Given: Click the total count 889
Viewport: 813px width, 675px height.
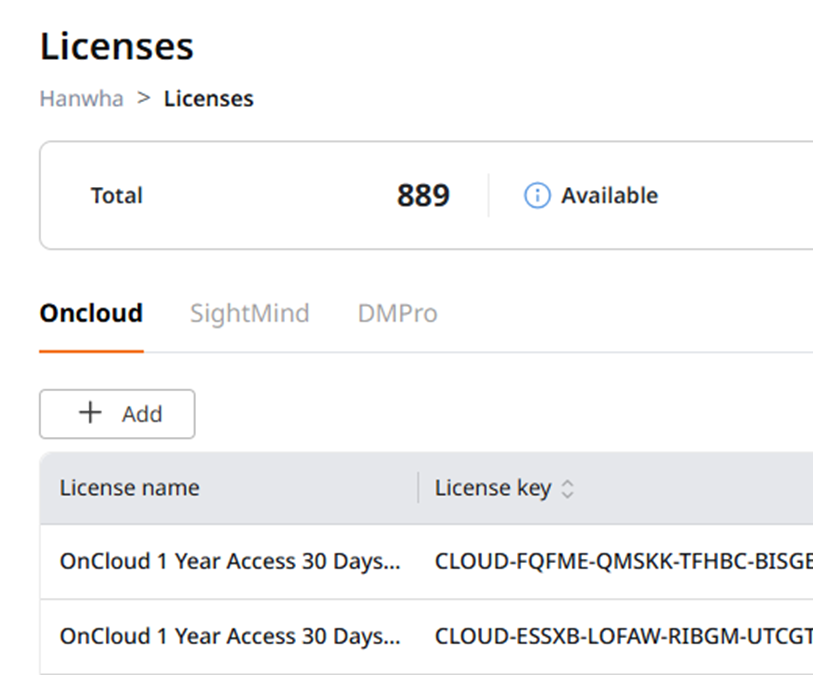Looking at the screenshot, I should (423, 195).
